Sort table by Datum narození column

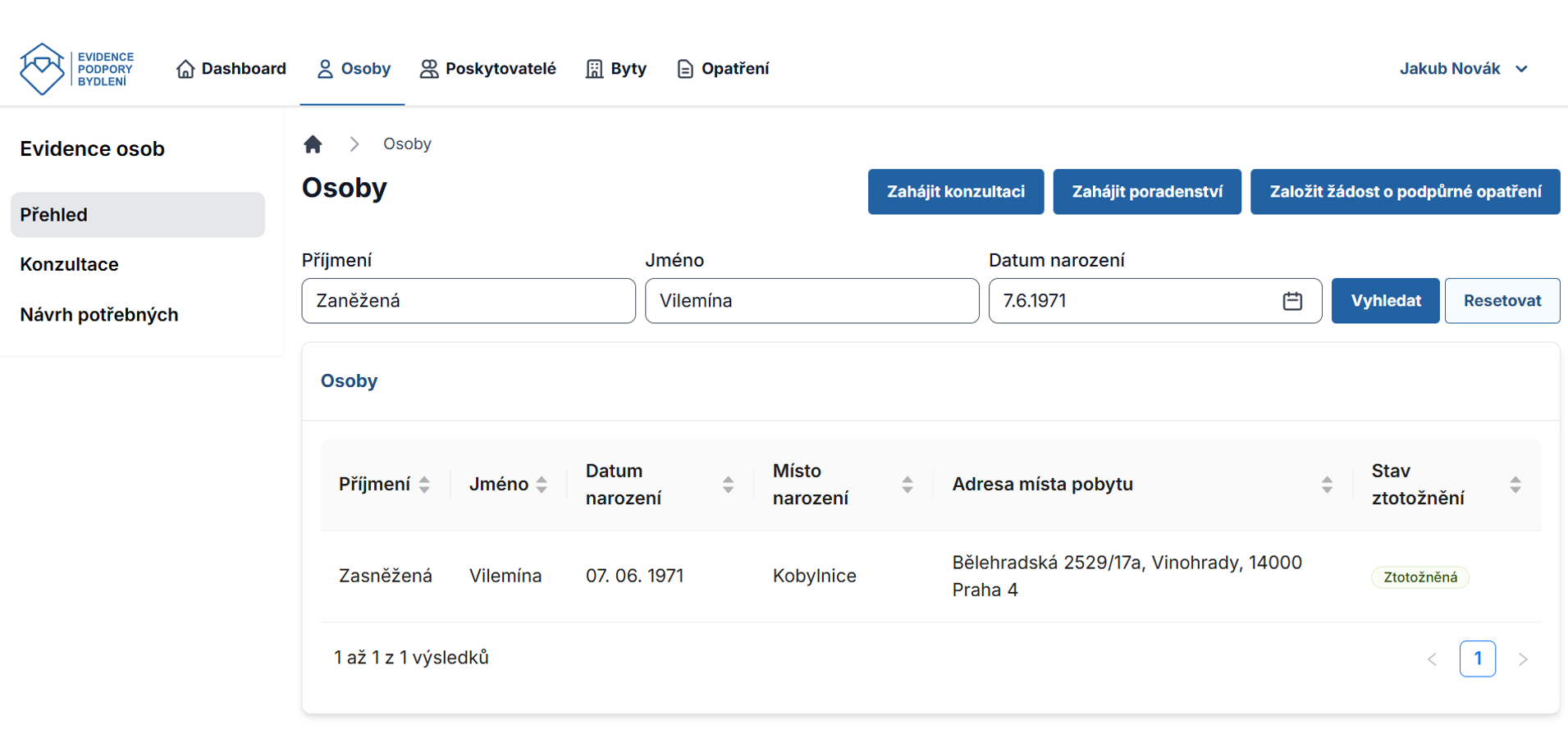coord(728,485)
